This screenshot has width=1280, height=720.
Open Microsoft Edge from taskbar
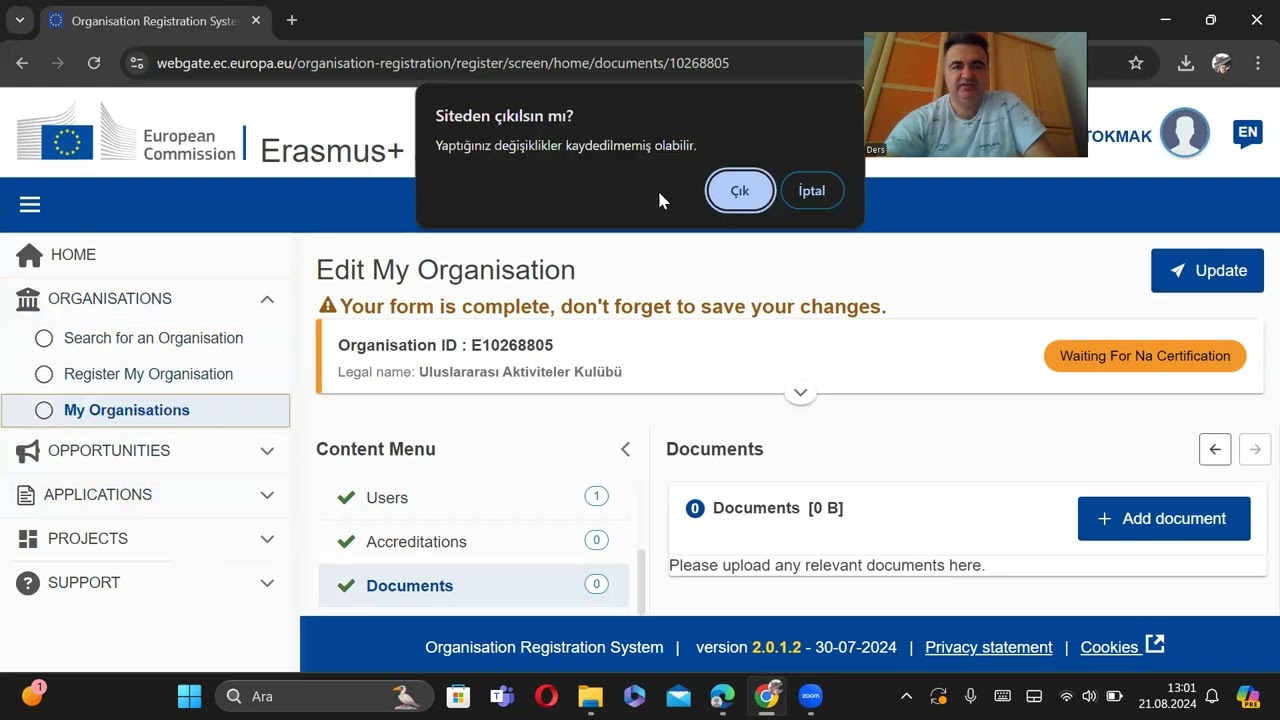click(722, 696)
